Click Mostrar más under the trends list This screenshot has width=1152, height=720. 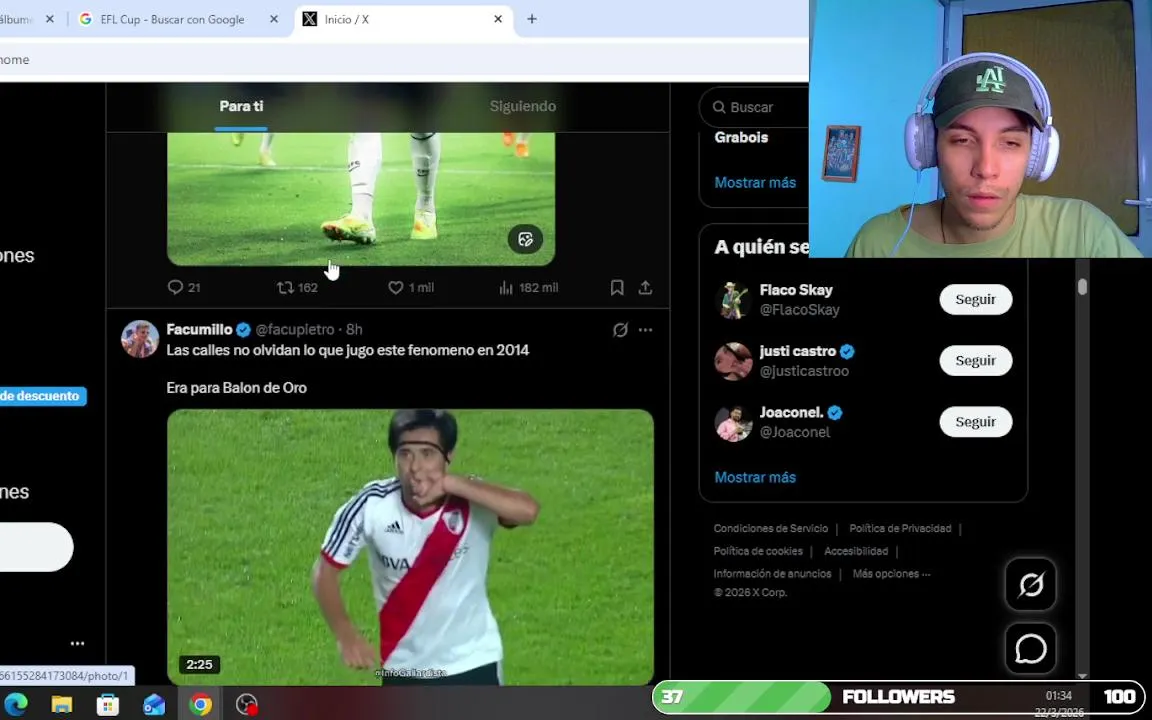coord(755,183)
